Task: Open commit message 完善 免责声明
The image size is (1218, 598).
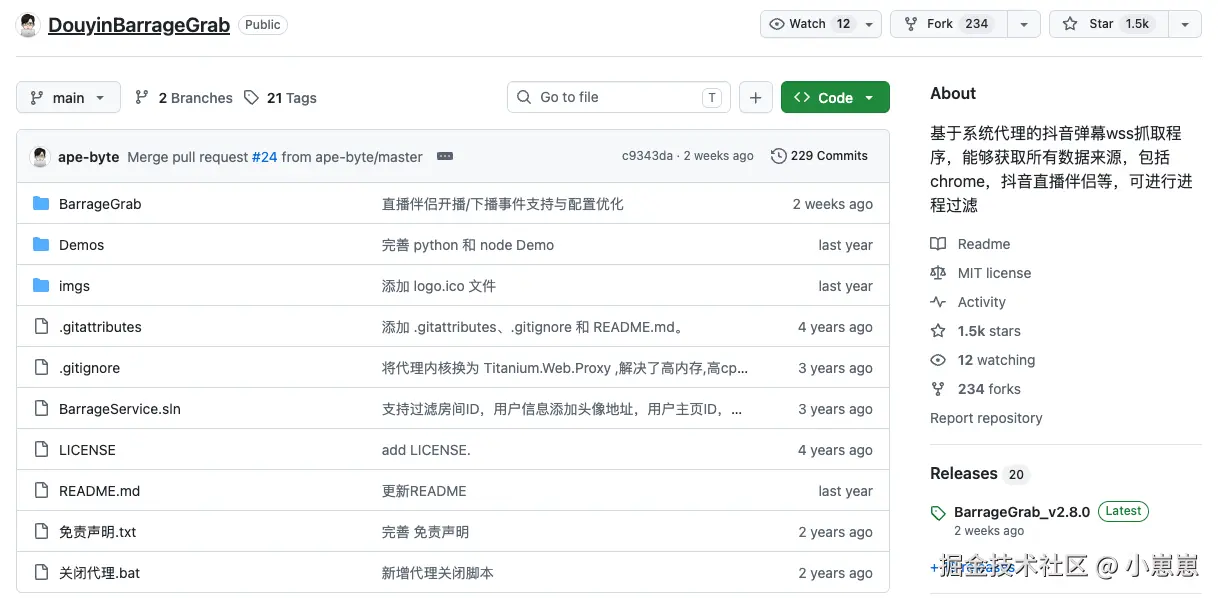Action: click(425, 531)
